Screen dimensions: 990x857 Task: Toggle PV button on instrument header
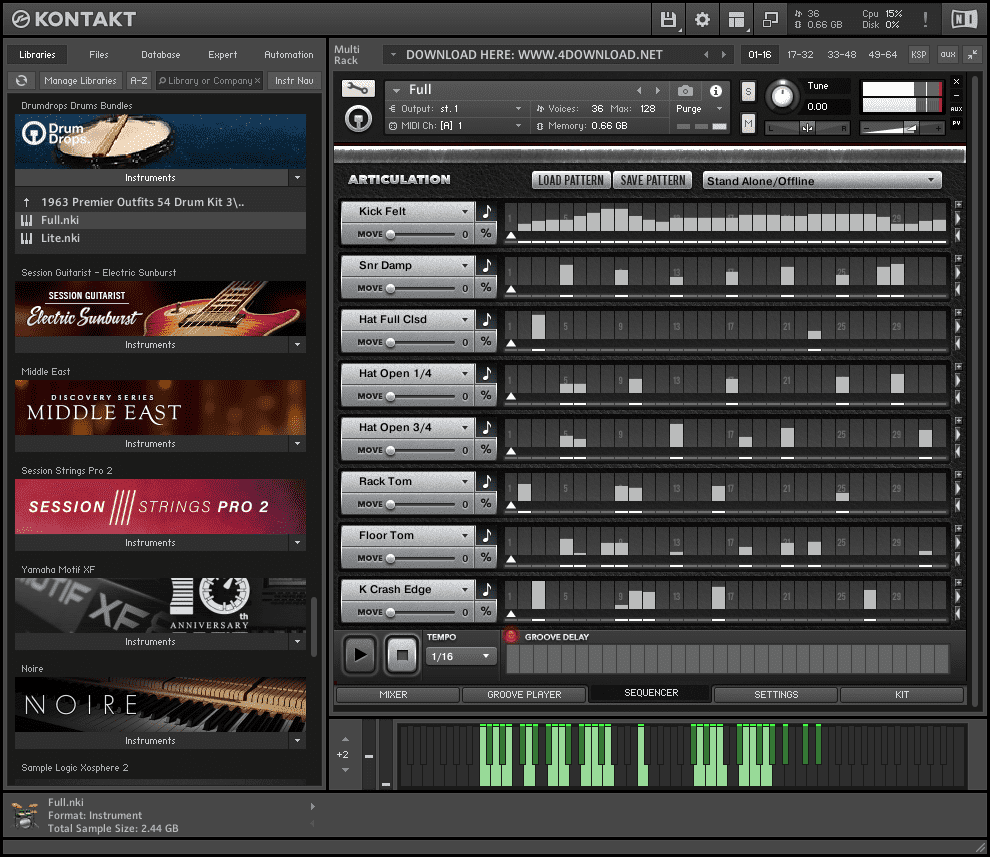(x=957, y=124)
